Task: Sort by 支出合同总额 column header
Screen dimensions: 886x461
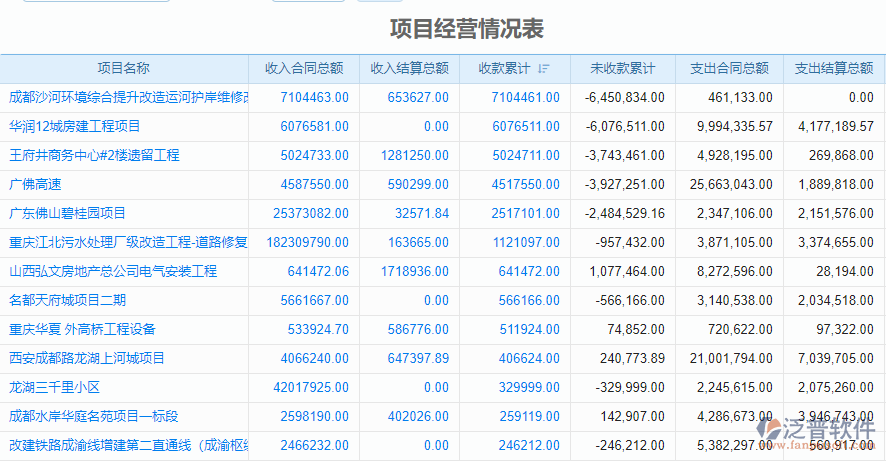Action: [x=729, y=68]
